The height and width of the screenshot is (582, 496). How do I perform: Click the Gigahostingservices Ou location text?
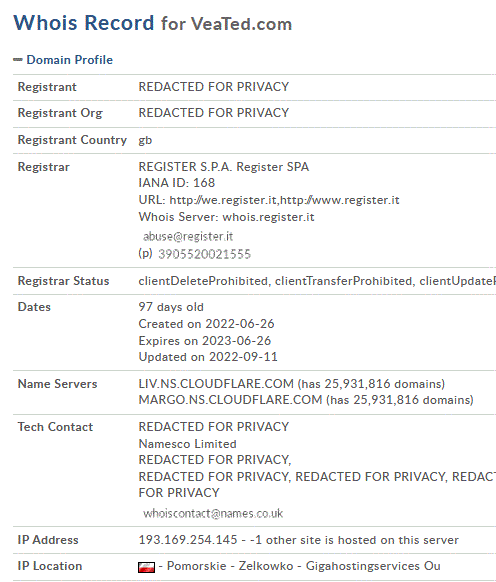(373, 566)
